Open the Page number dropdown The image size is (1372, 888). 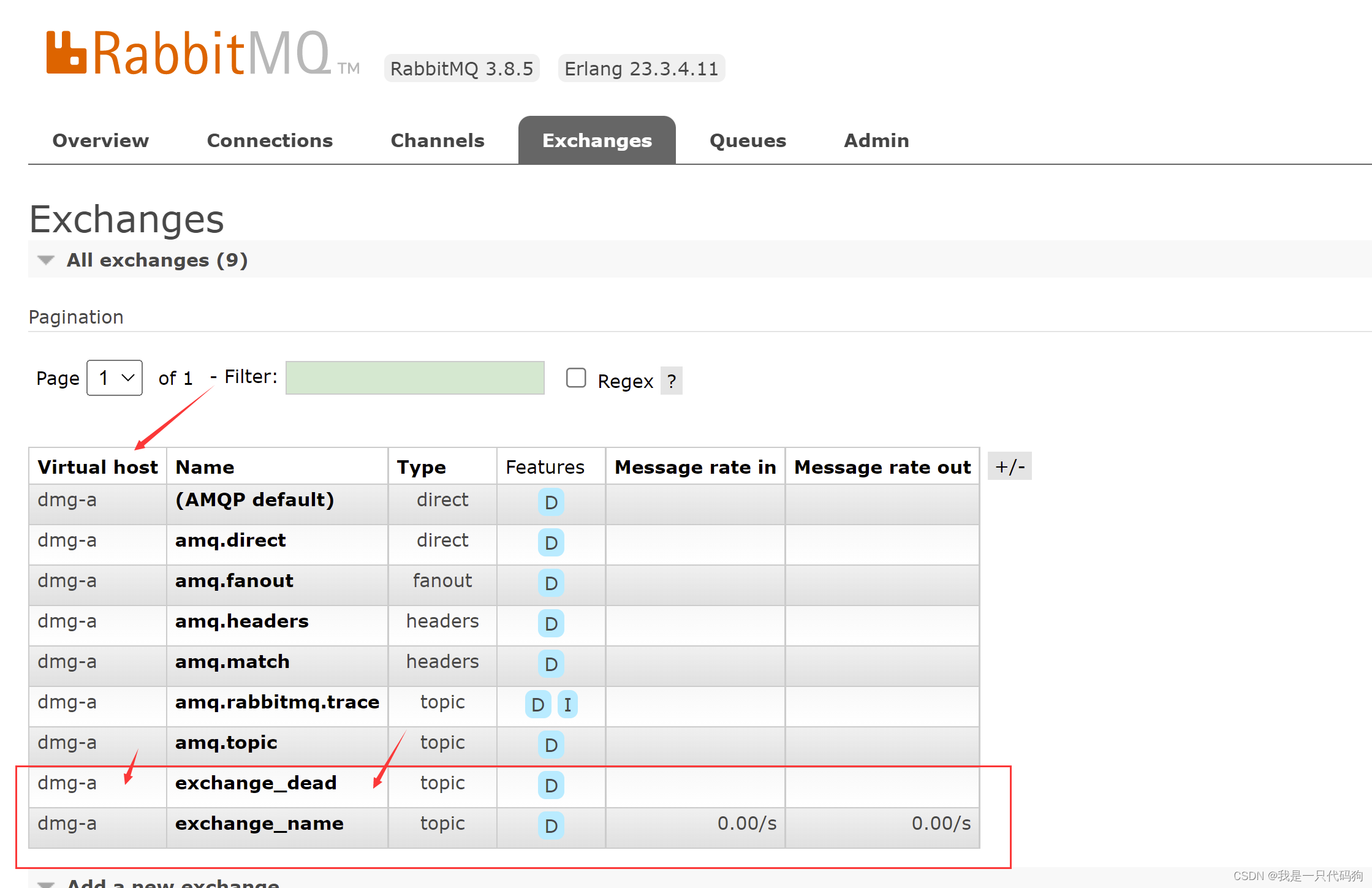115,378
